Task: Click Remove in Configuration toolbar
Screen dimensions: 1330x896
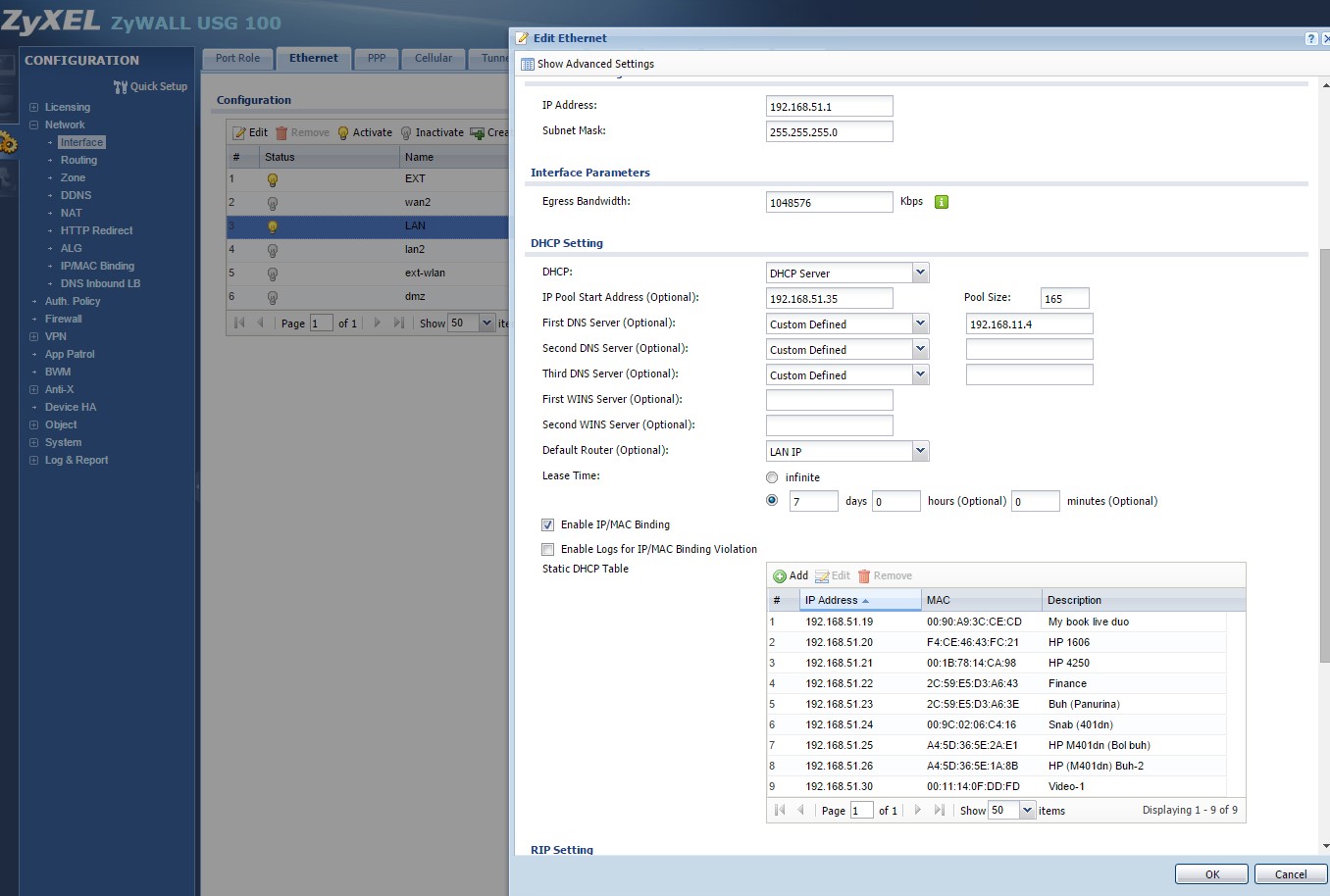Action: [x=302, y=133]
